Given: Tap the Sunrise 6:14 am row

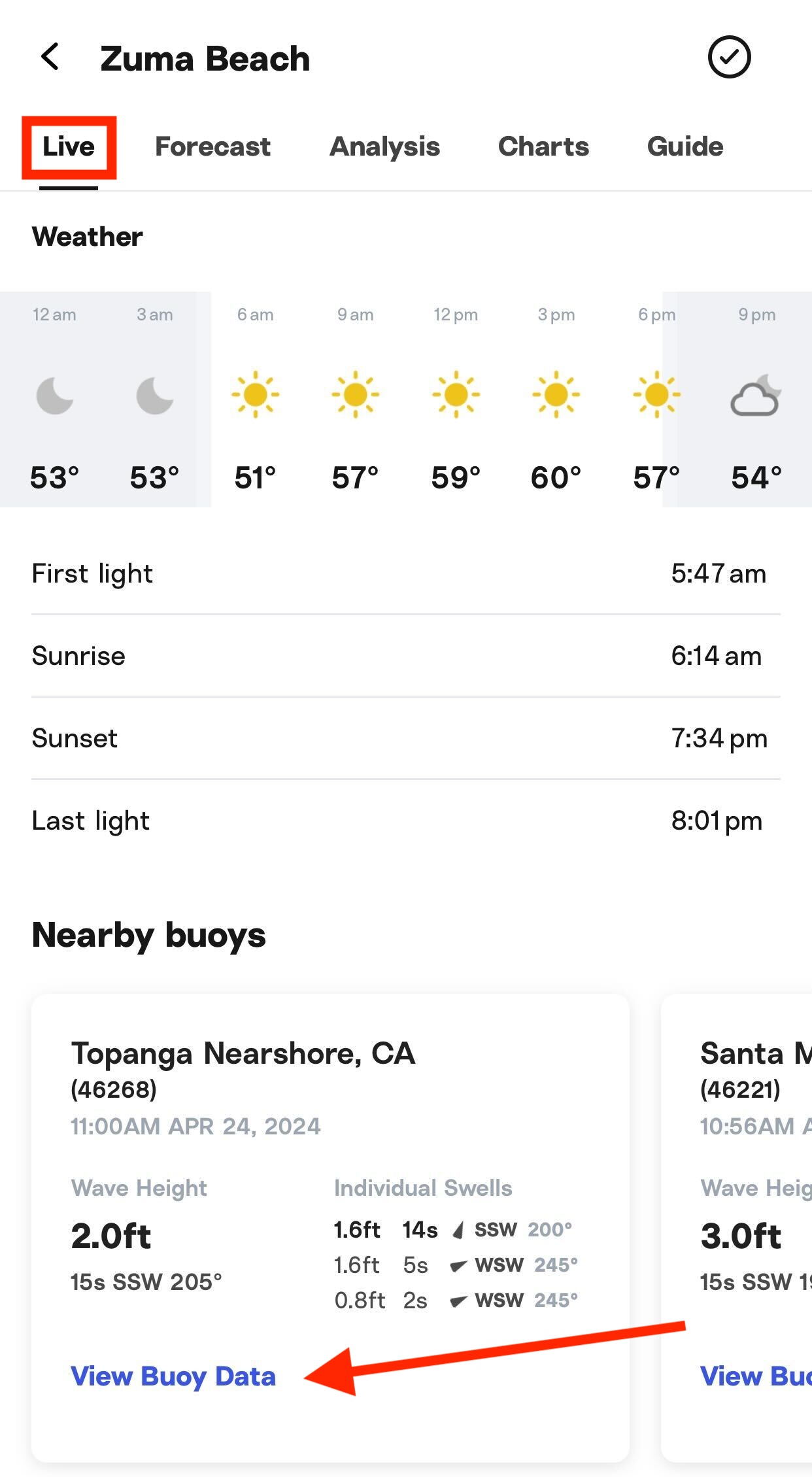Looking at the screenshot, I should tap(406, 656).
